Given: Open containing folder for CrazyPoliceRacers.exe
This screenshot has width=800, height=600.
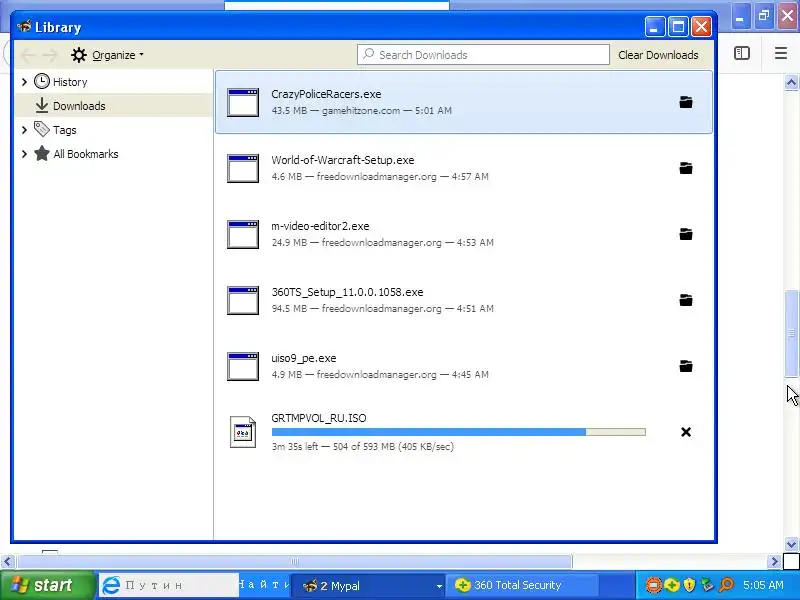Looking at the screenshot, I should coord(686,102).
